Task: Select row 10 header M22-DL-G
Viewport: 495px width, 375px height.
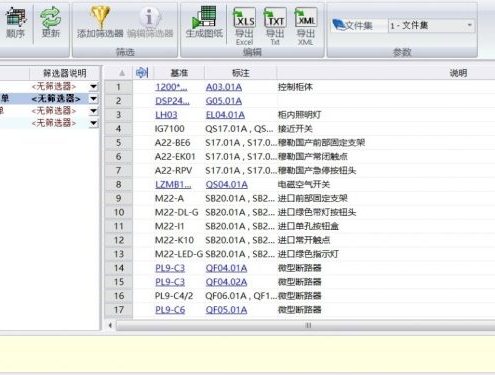Action: [x=119, y=212]
